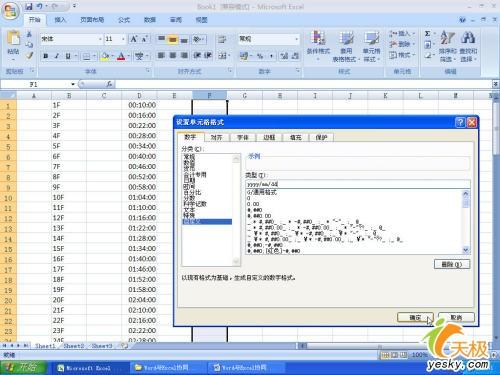Open the Find & Select binoculars menu

point(468,46)
